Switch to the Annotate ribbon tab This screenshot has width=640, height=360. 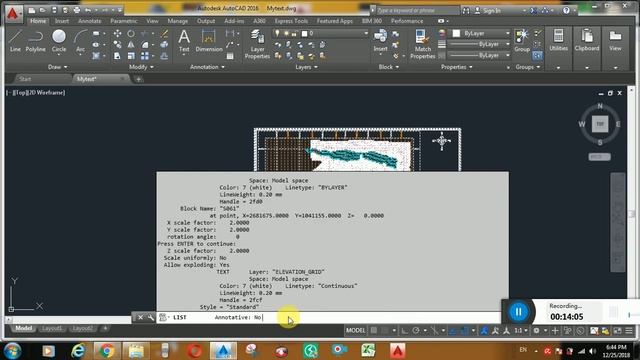coord(89,21)
